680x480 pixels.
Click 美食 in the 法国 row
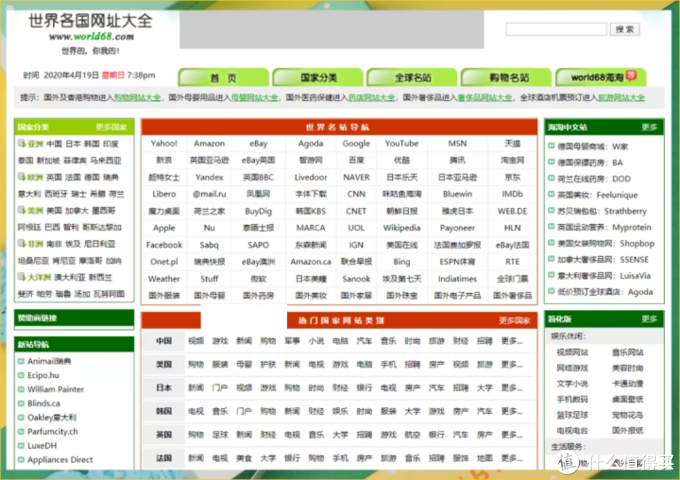pyautogui.click(x=244, y=458)
